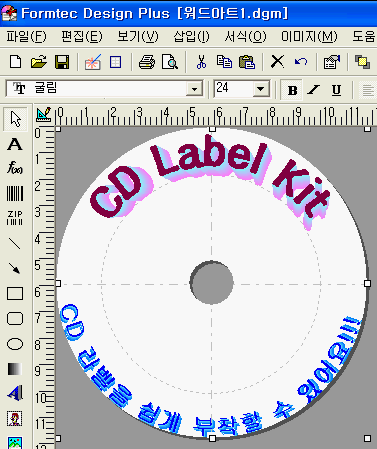
Task: Pick the ellipse shape tool
Action: click(x=15, y=344)
